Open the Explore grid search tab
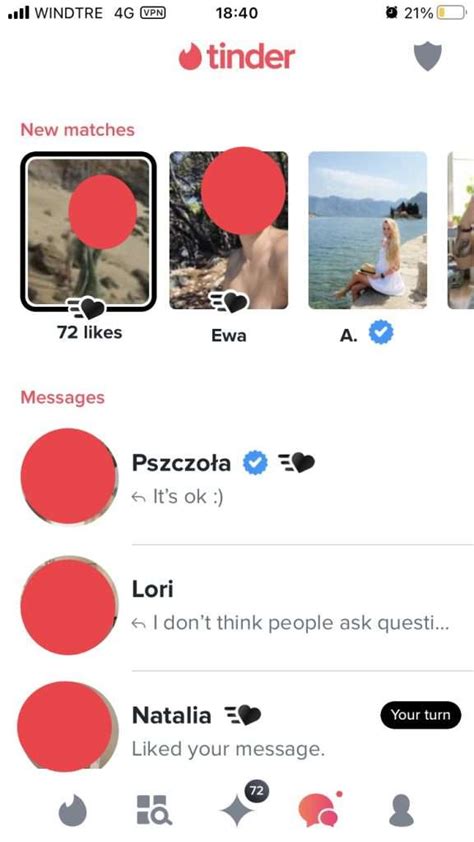This screenshot has height=842, width=474. click(x=154, y=810)
